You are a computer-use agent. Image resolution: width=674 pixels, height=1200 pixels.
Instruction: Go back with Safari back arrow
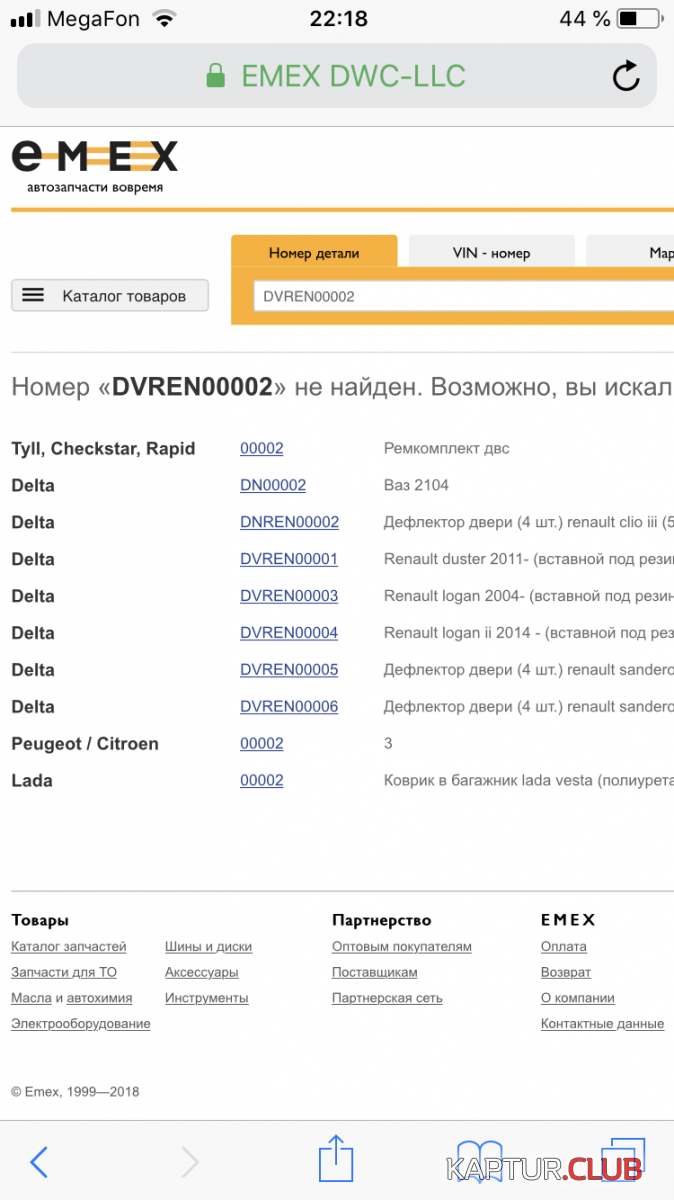pyautogui.click(x=39, y=1162)
